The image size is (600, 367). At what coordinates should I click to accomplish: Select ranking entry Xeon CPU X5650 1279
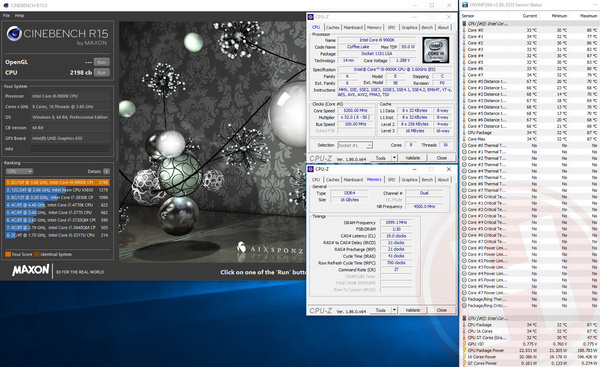[57, 190]
